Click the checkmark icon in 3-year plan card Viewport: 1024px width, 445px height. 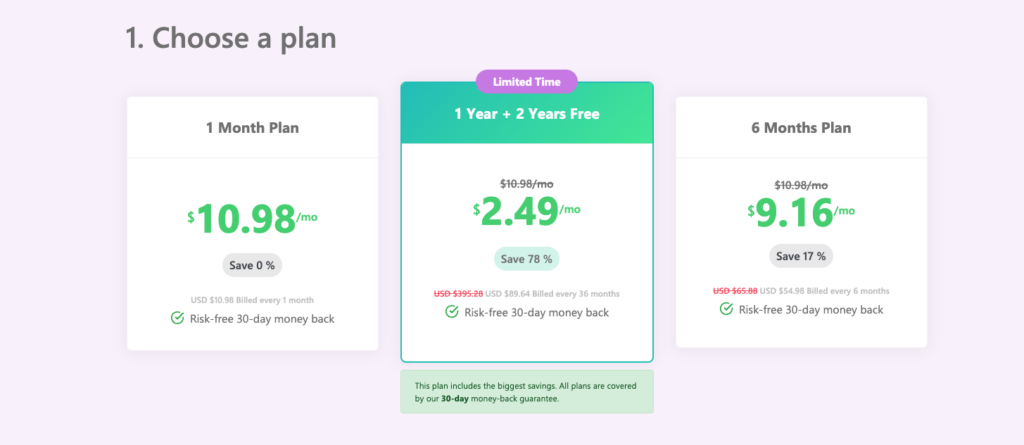pos(451,312)
